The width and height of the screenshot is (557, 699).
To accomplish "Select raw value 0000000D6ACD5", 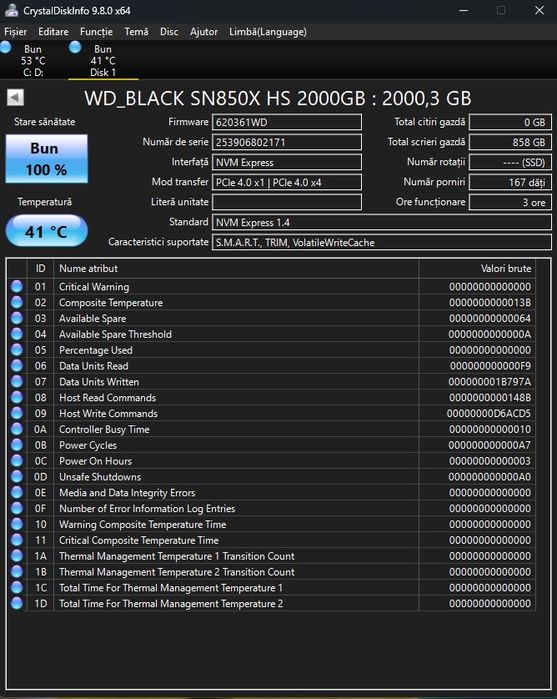I will [x=489, y=413].
